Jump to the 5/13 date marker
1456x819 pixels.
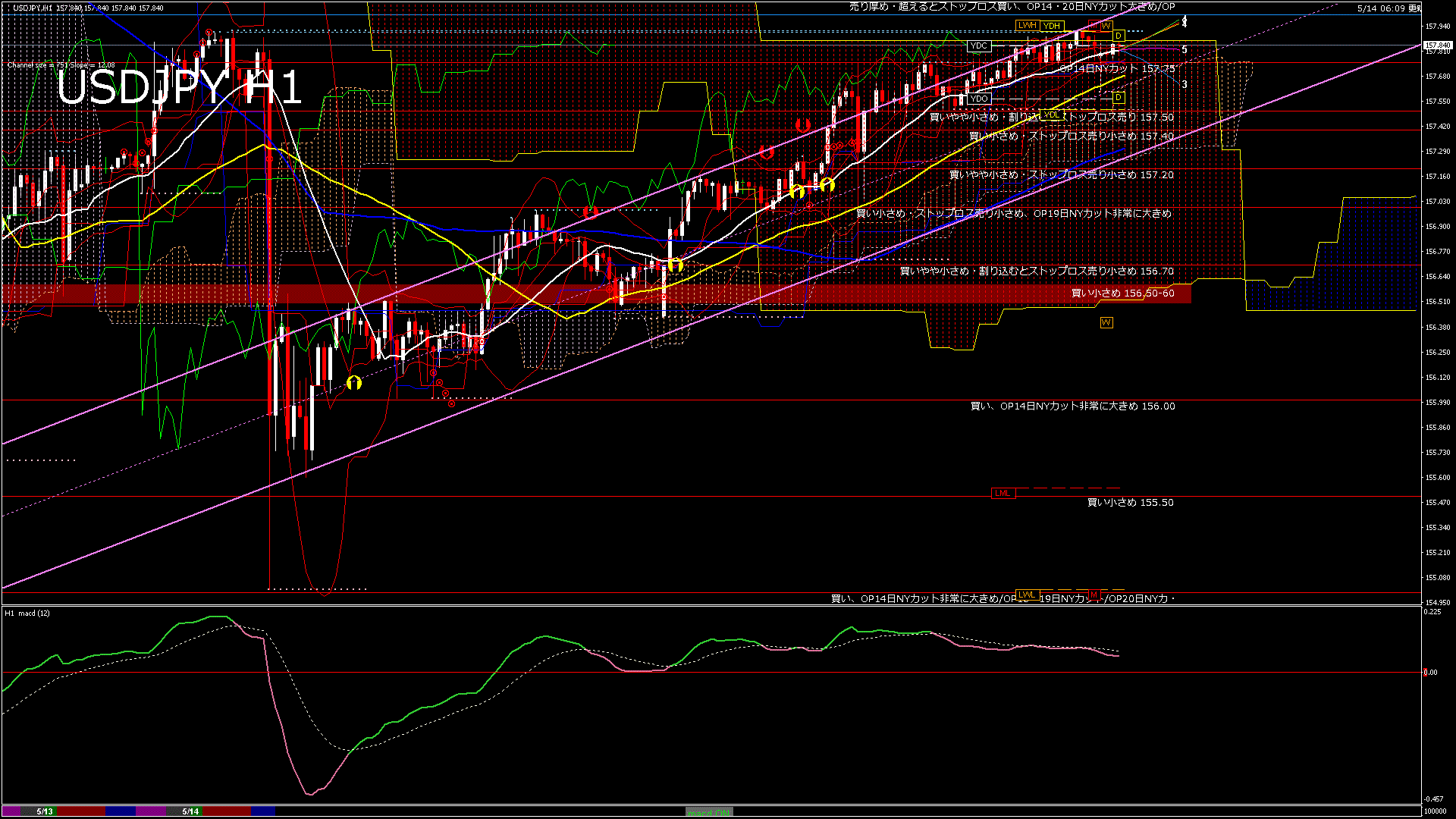click(x=45, y=811)
